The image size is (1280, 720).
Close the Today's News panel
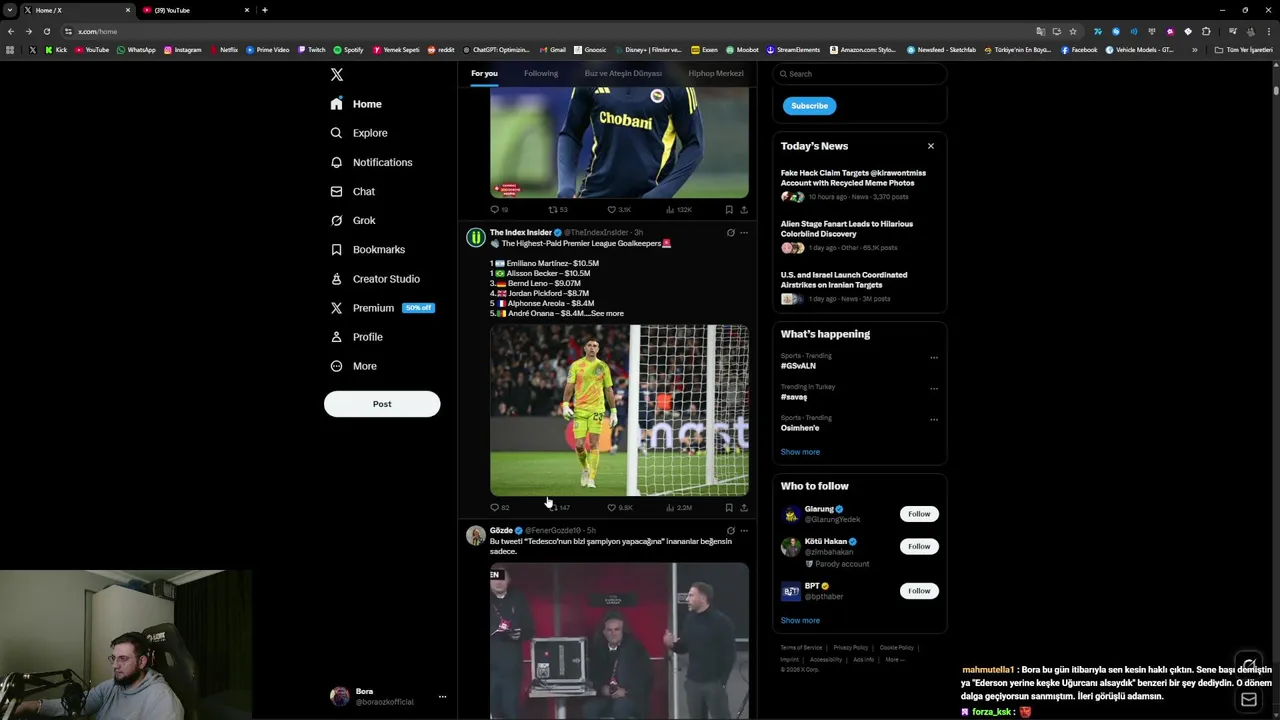point(930,146)
